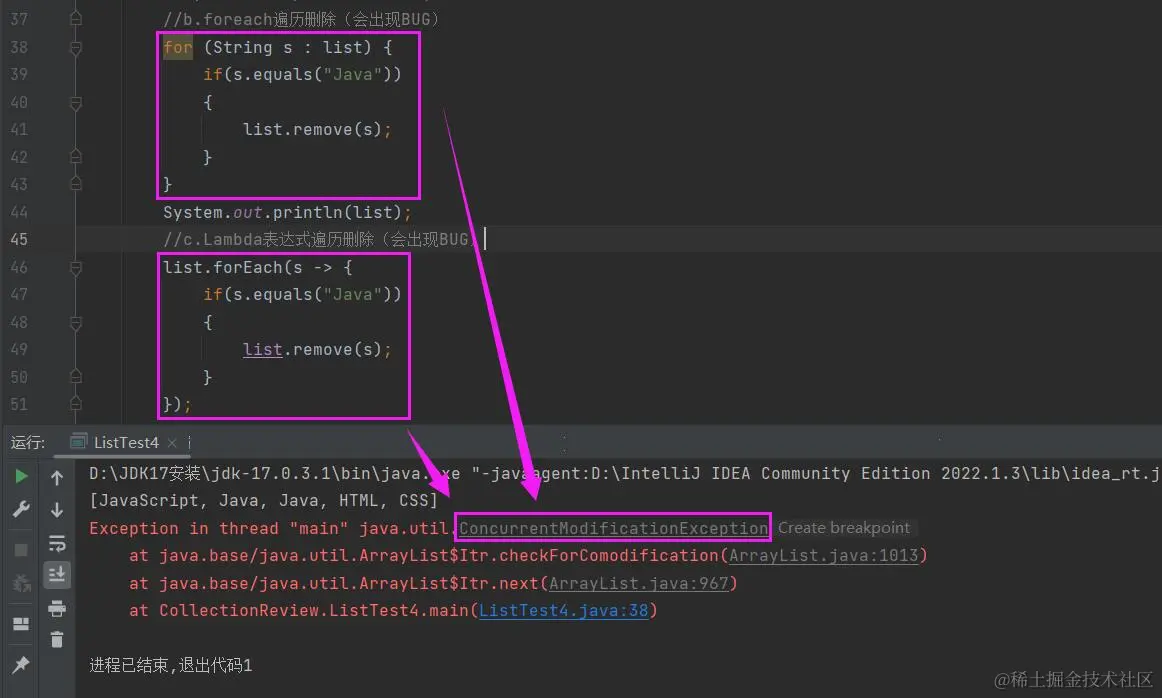Collapse the for loop at line 38

click(76, 48)
